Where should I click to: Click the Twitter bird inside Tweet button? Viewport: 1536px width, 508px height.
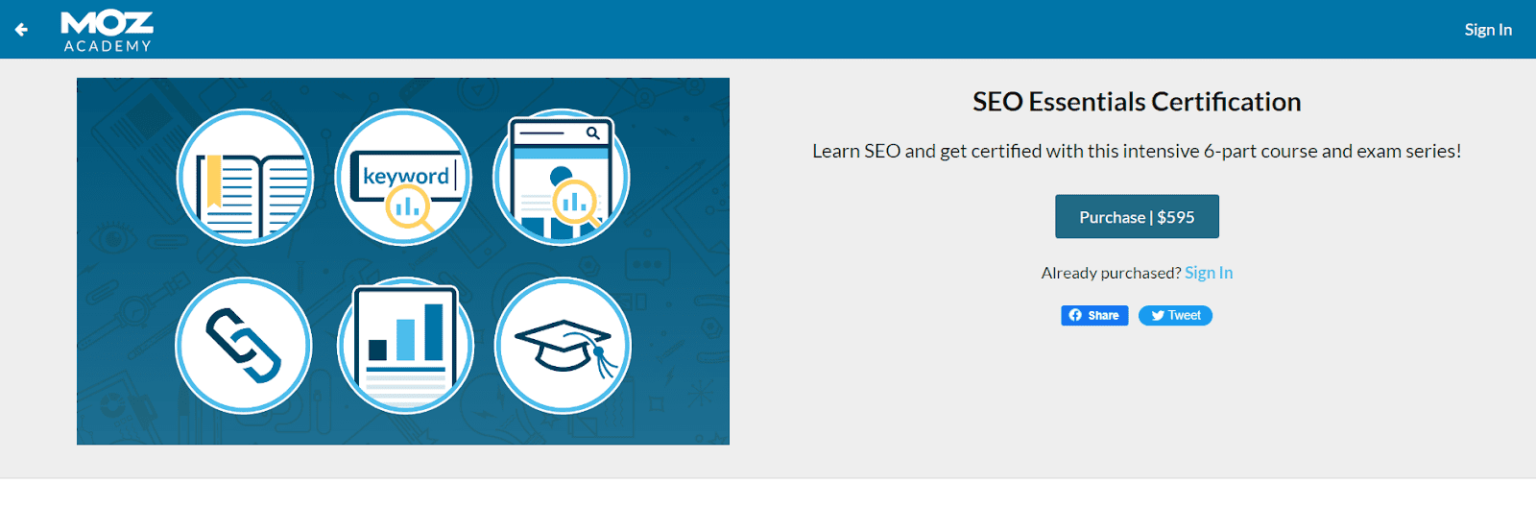[x=1157, y=315]
